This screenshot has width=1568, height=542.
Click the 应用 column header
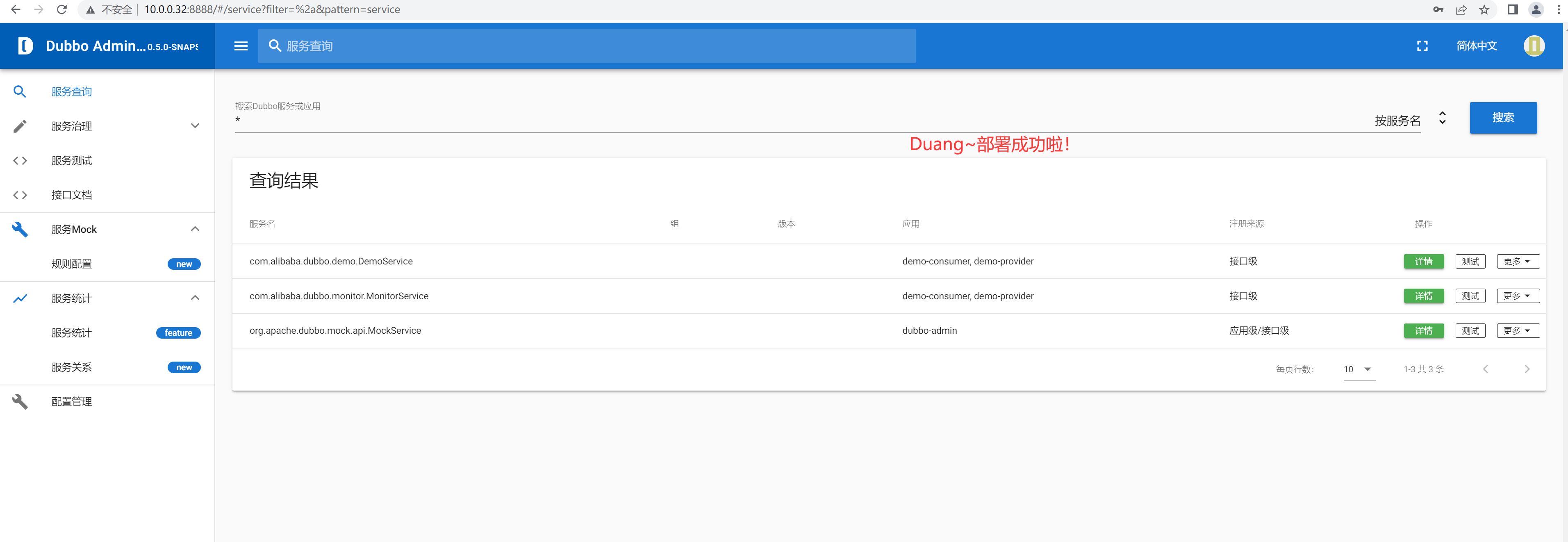(910, 223)
